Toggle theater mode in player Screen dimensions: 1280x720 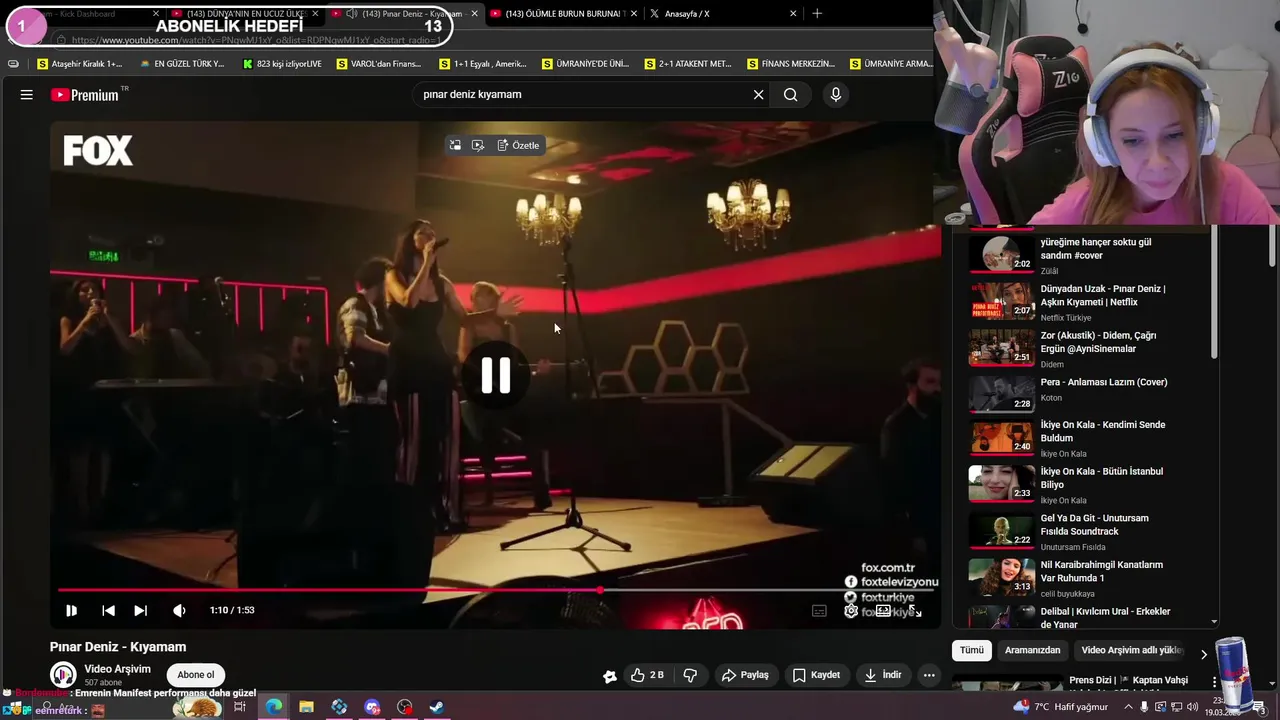[883, 611]
